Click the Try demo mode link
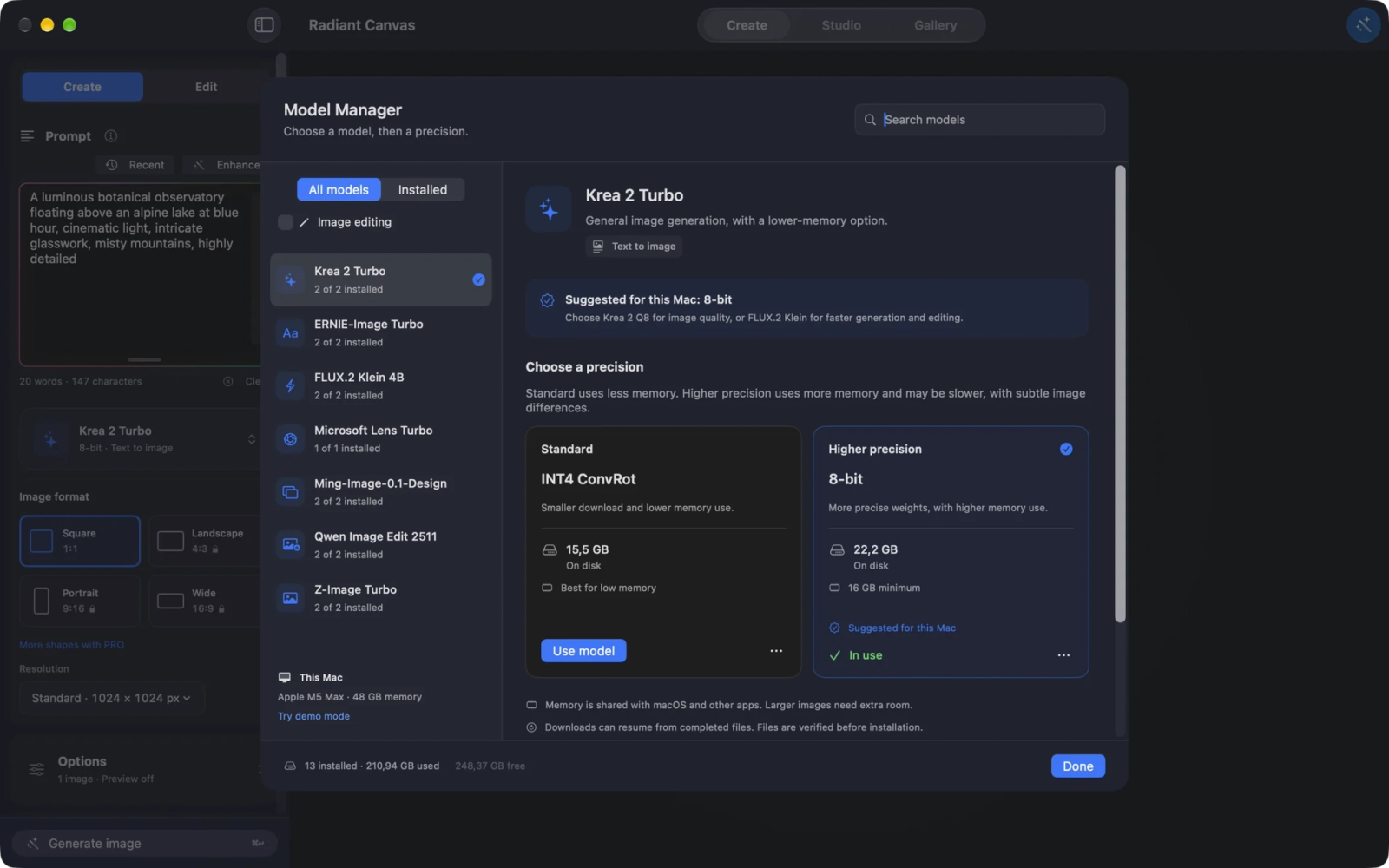This screenshot has width=1389, height=868. point(313,716)
